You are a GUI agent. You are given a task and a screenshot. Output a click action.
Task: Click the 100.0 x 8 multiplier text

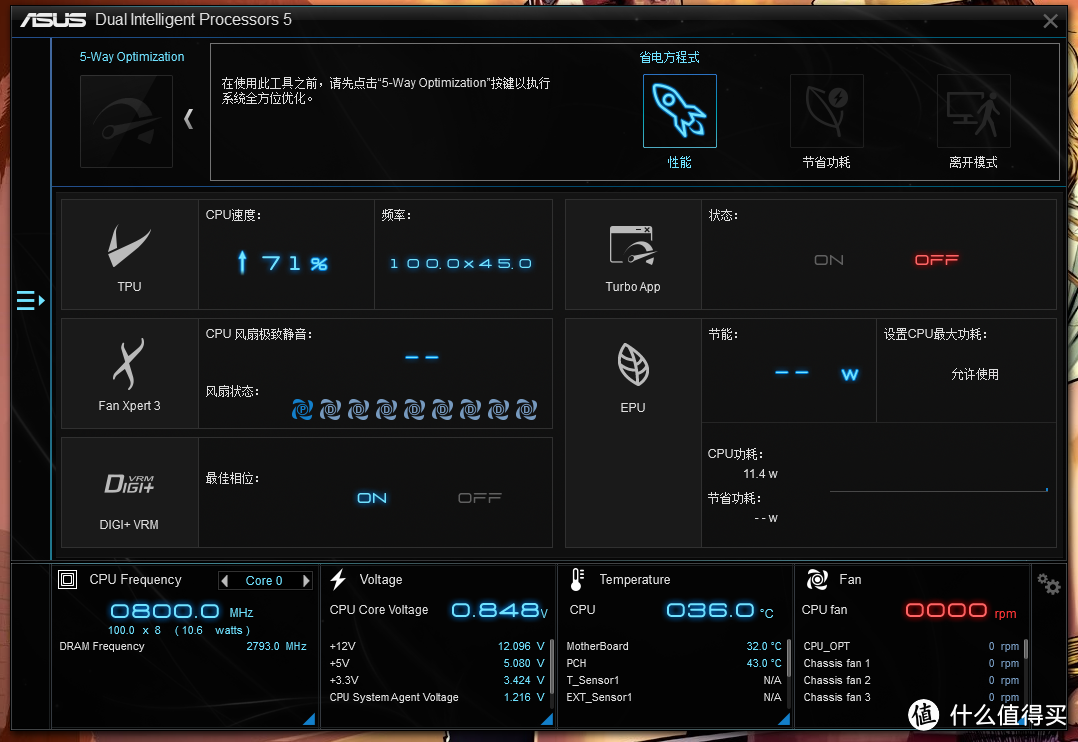[x=134, y=630]
